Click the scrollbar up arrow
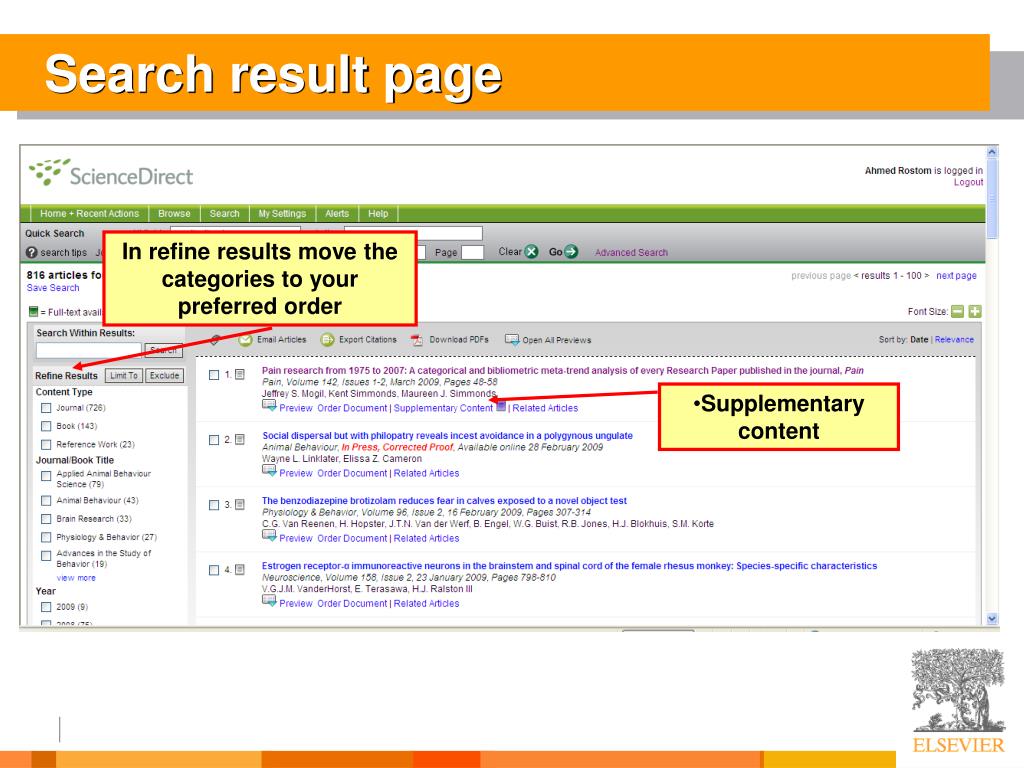Image resolution: width=1024 pixels, height=768 pixels. coord(992,152)
